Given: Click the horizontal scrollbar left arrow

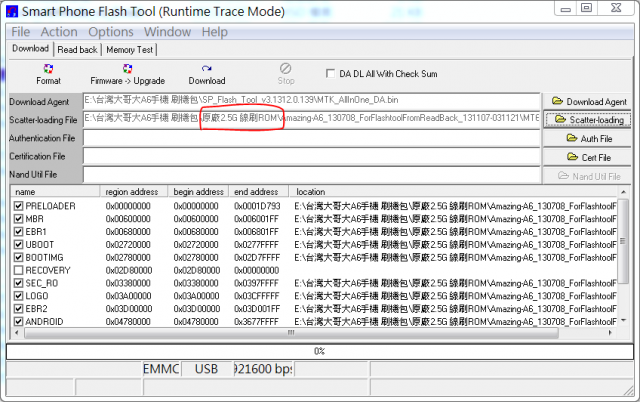Looking at the screenshot, I should point(17,333).
